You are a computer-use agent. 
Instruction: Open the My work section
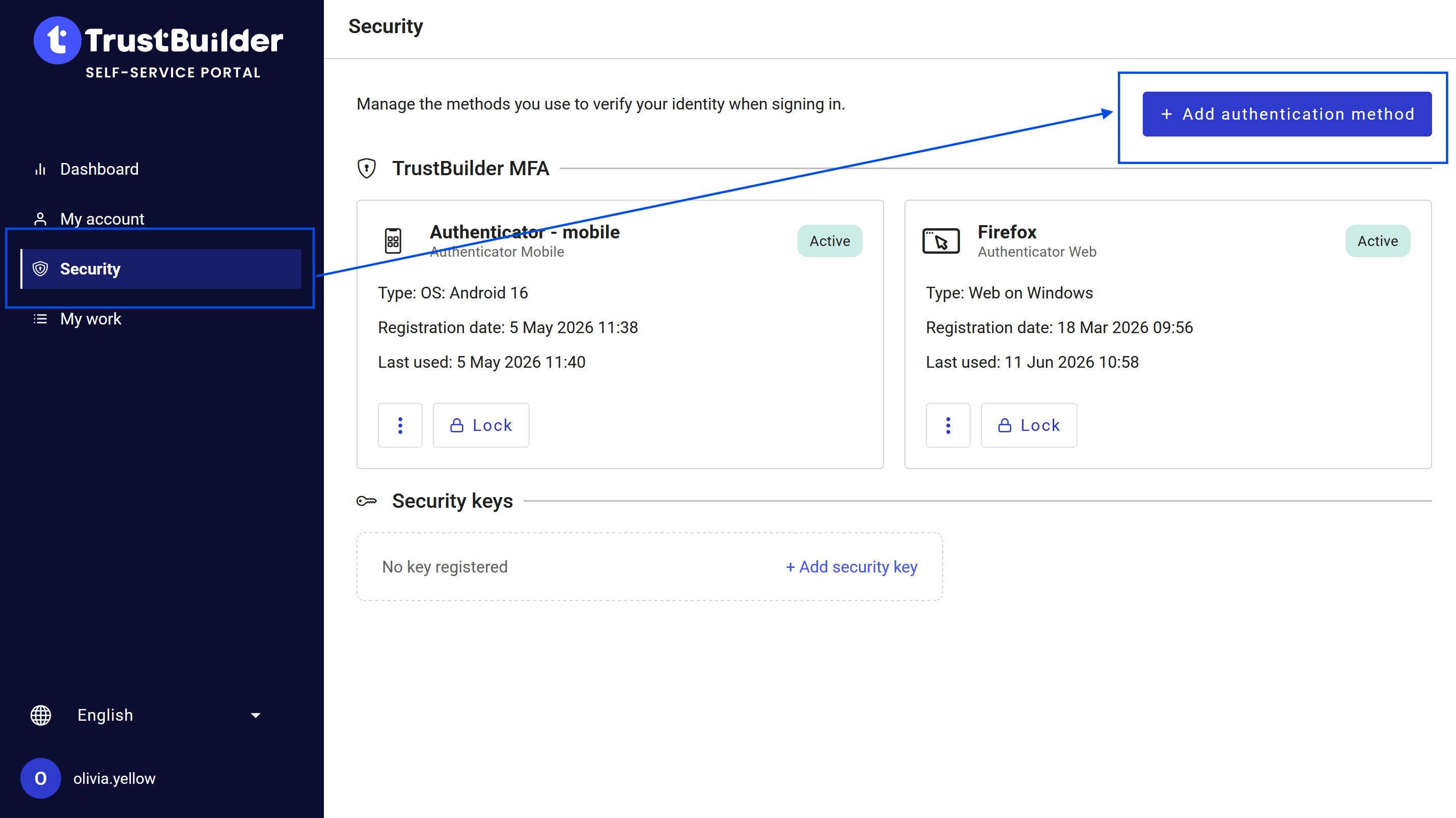pyautogui.click(x=161, y=319)
